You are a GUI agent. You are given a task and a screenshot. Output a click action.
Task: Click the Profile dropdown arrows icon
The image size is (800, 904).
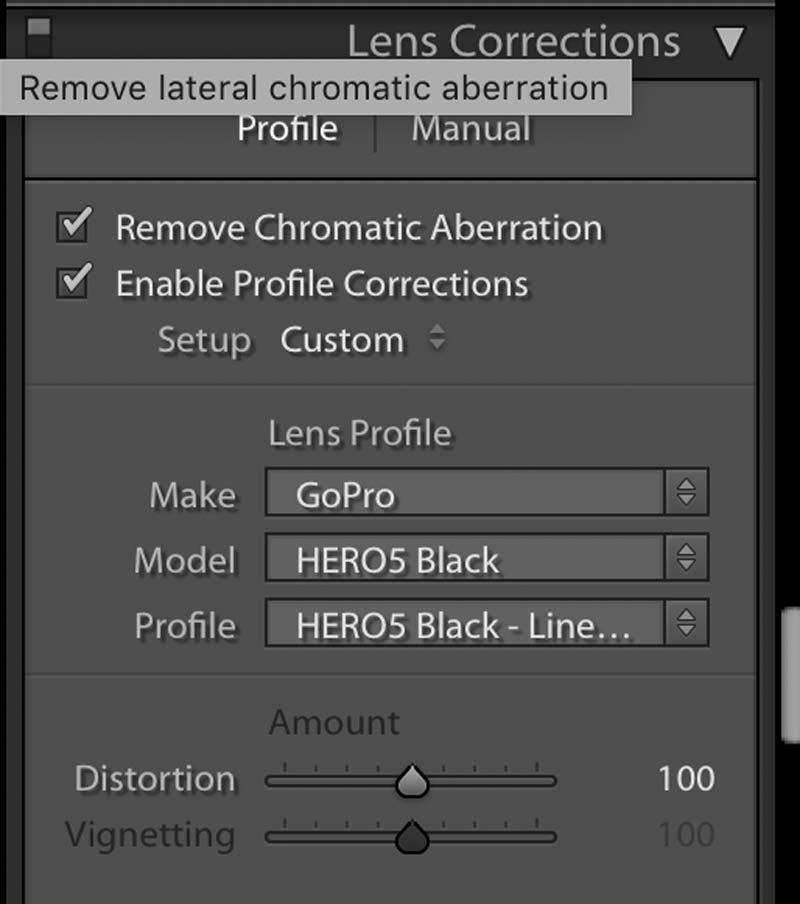(686, 624)
